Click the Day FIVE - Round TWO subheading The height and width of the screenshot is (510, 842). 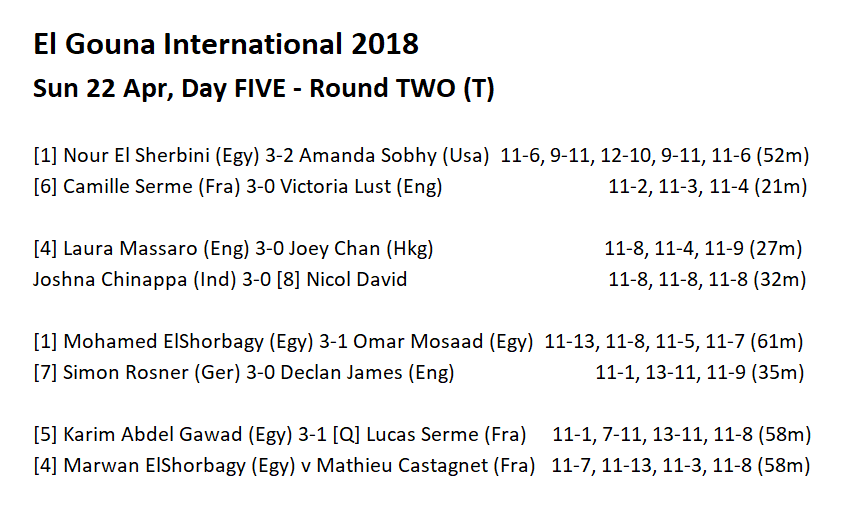(x=264, y=88)
